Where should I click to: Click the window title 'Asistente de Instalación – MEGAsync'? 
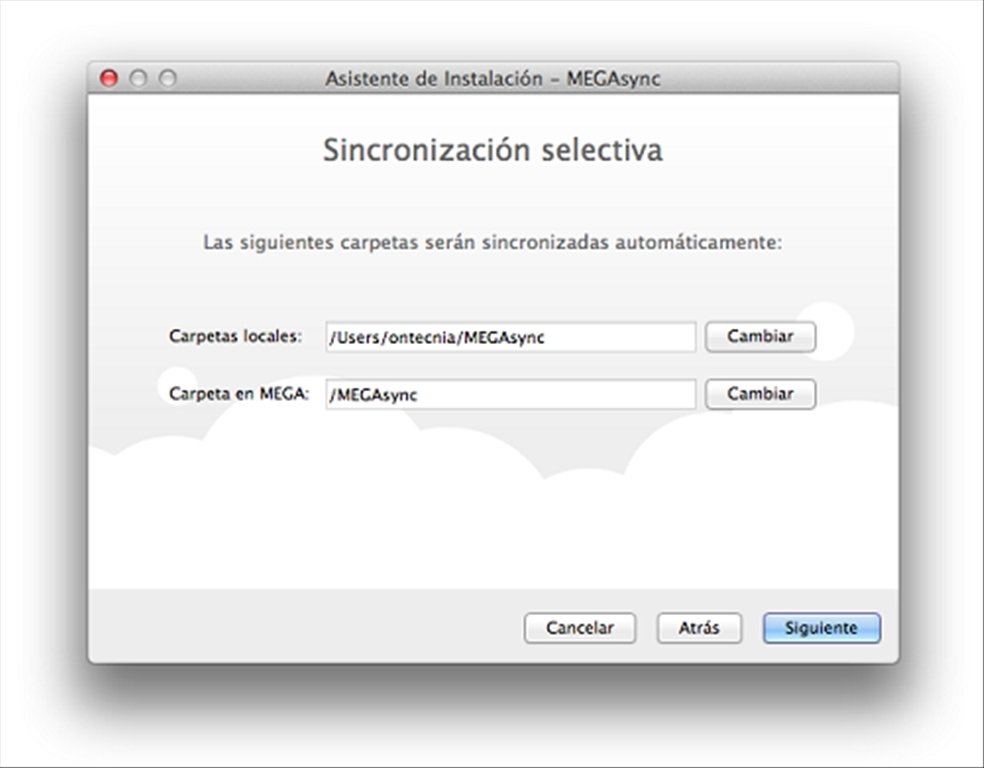click(x=493, y=78)
